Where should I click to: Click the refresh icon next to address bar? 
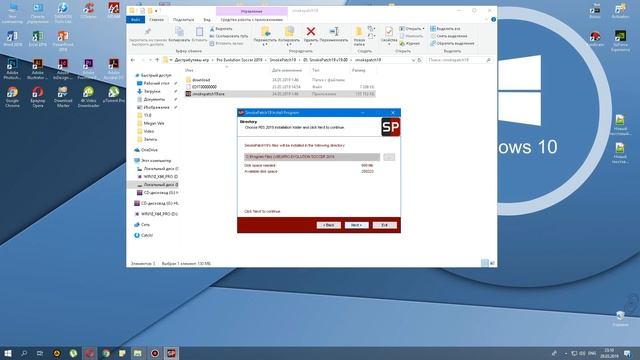[419, 60]
